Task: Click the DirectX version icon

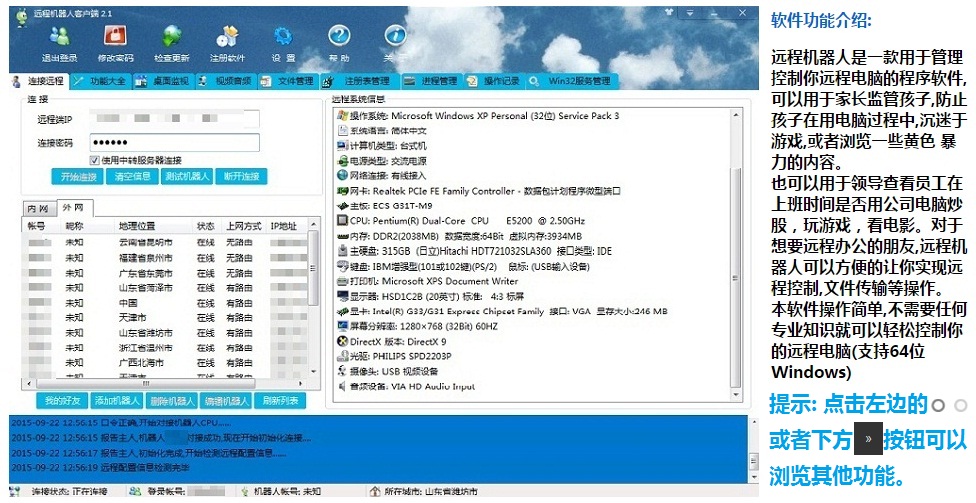Action: [x=342, y=341]
